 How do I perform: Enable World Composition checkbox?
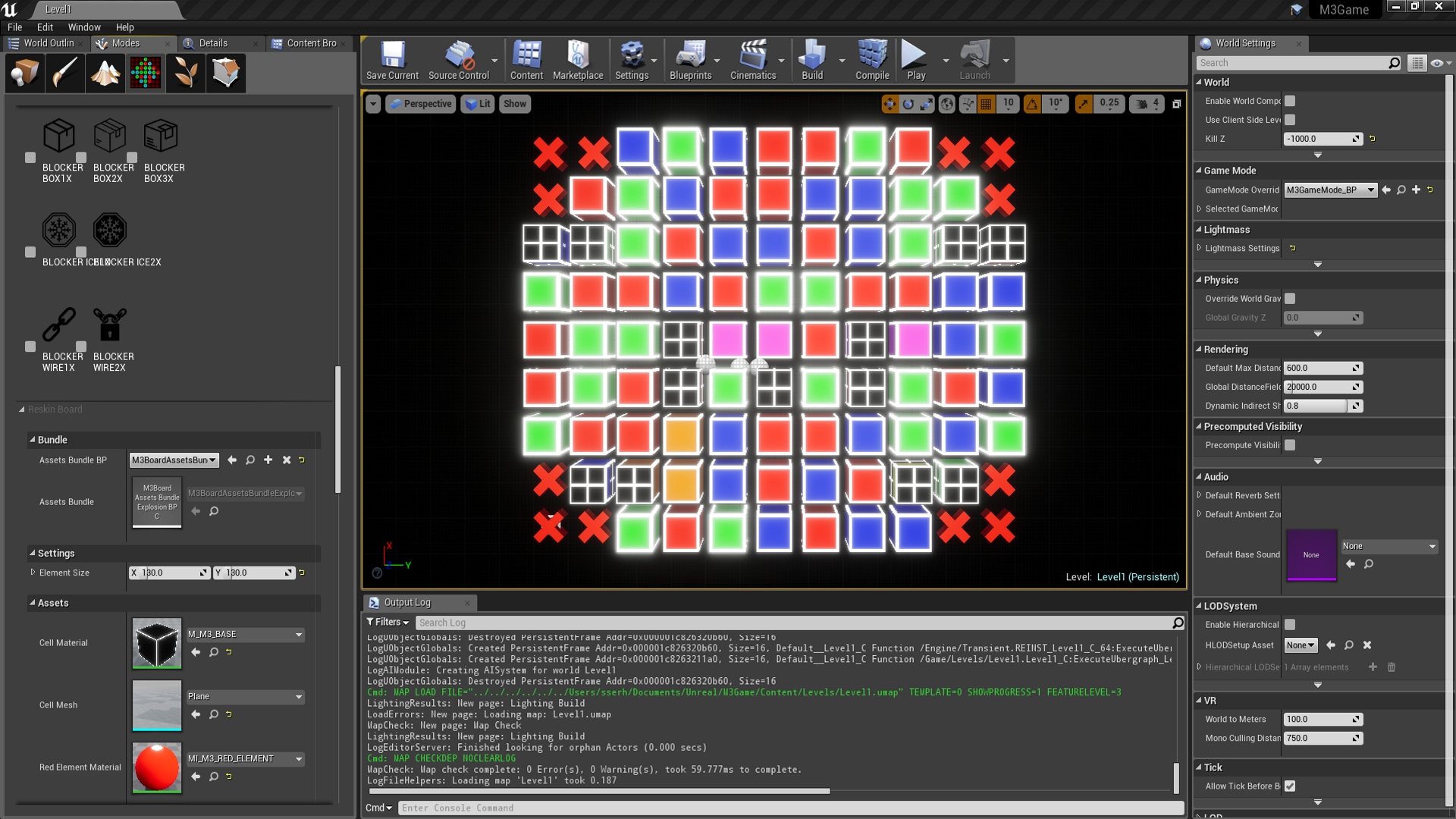tap(1290, 100)
